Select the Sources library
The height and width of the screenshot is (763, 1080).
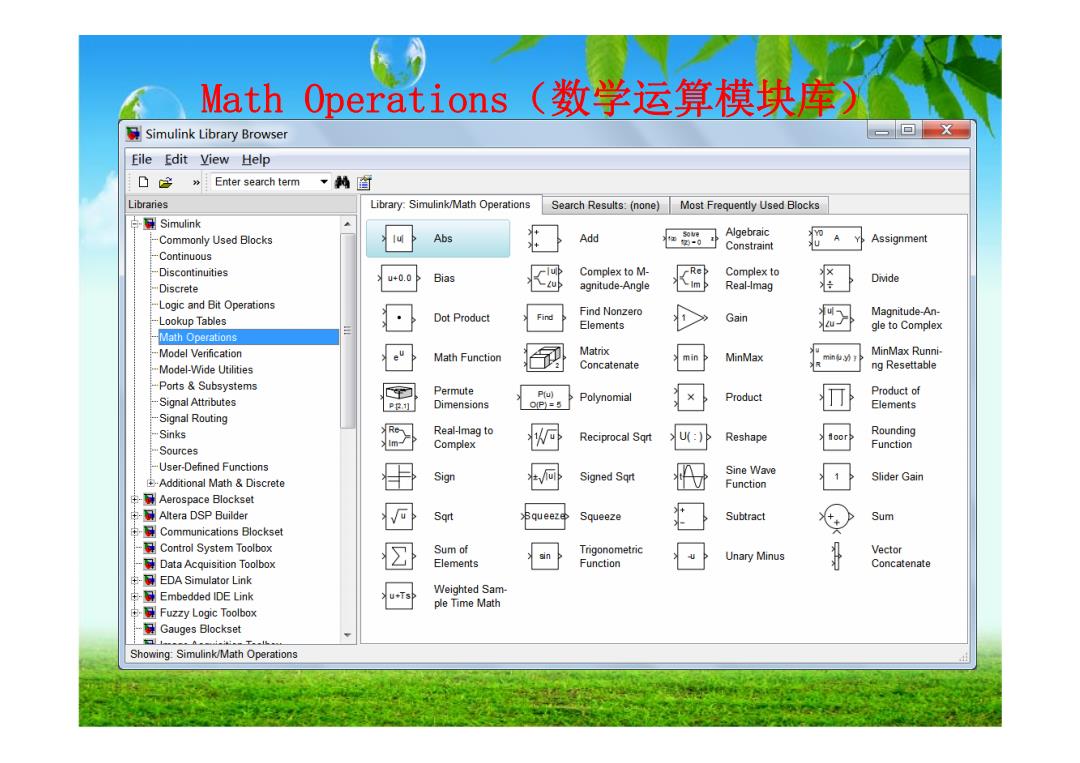click(178, 451)
